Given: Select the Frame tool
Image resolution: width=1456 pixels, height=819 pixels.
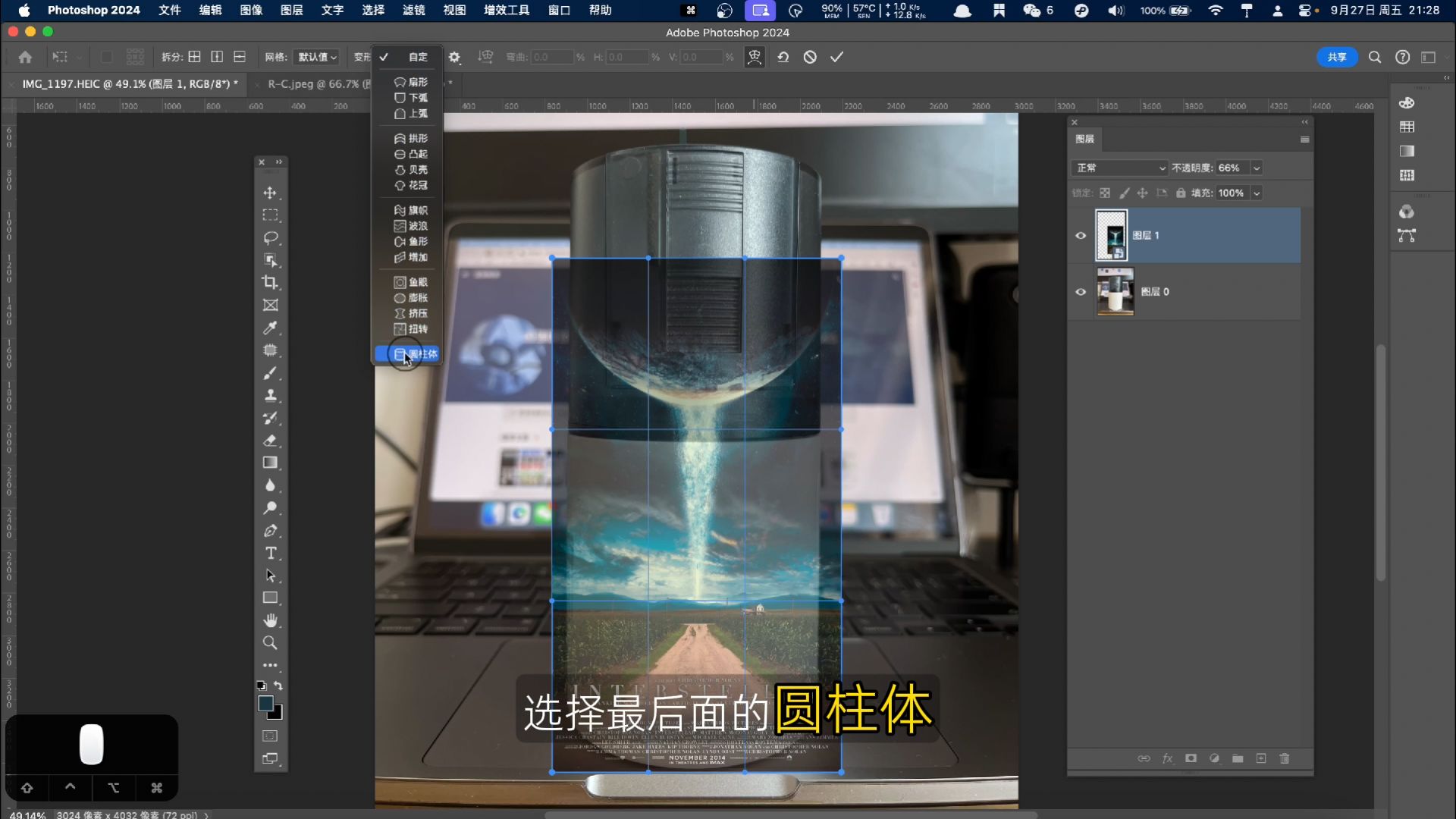Looking at the screenshot, I should point(270,305).
